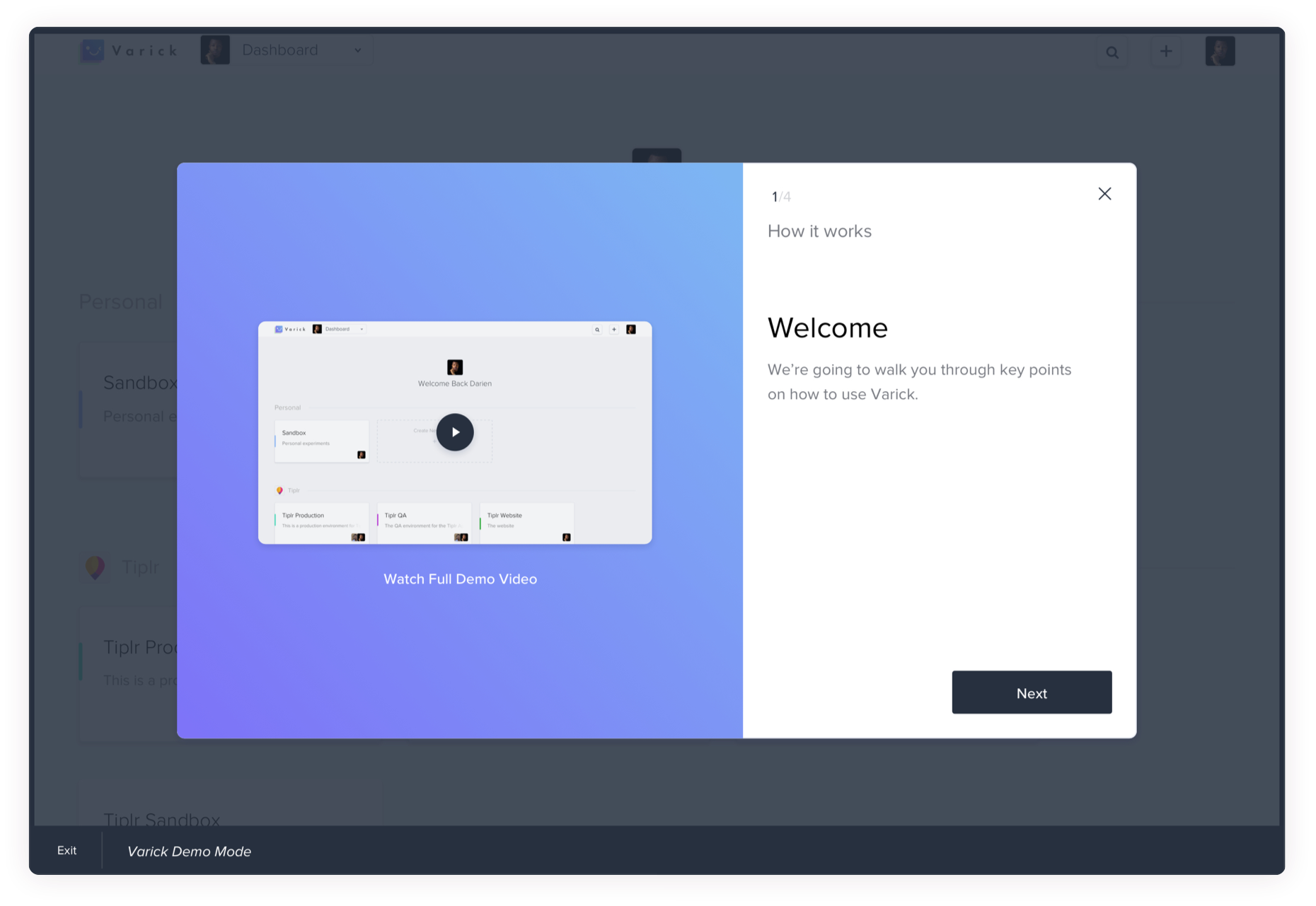
Task: Click the Welcome heading in the modal
Action: [828, 327]
